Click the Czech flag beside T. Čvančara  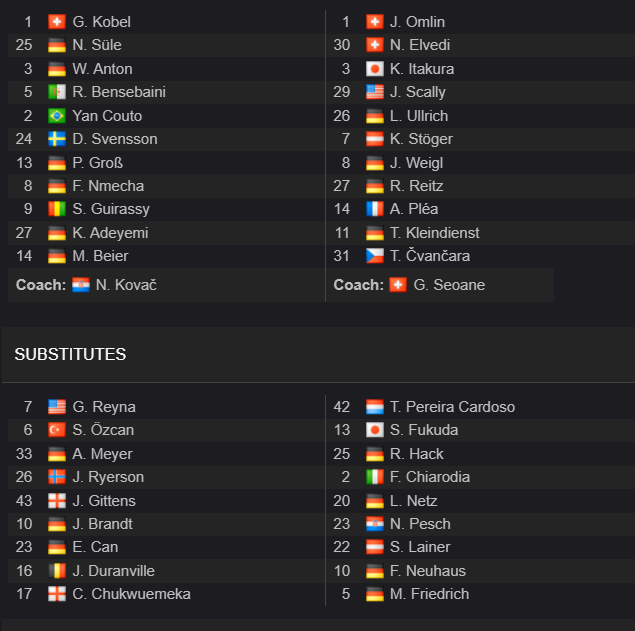pos(375,256)
